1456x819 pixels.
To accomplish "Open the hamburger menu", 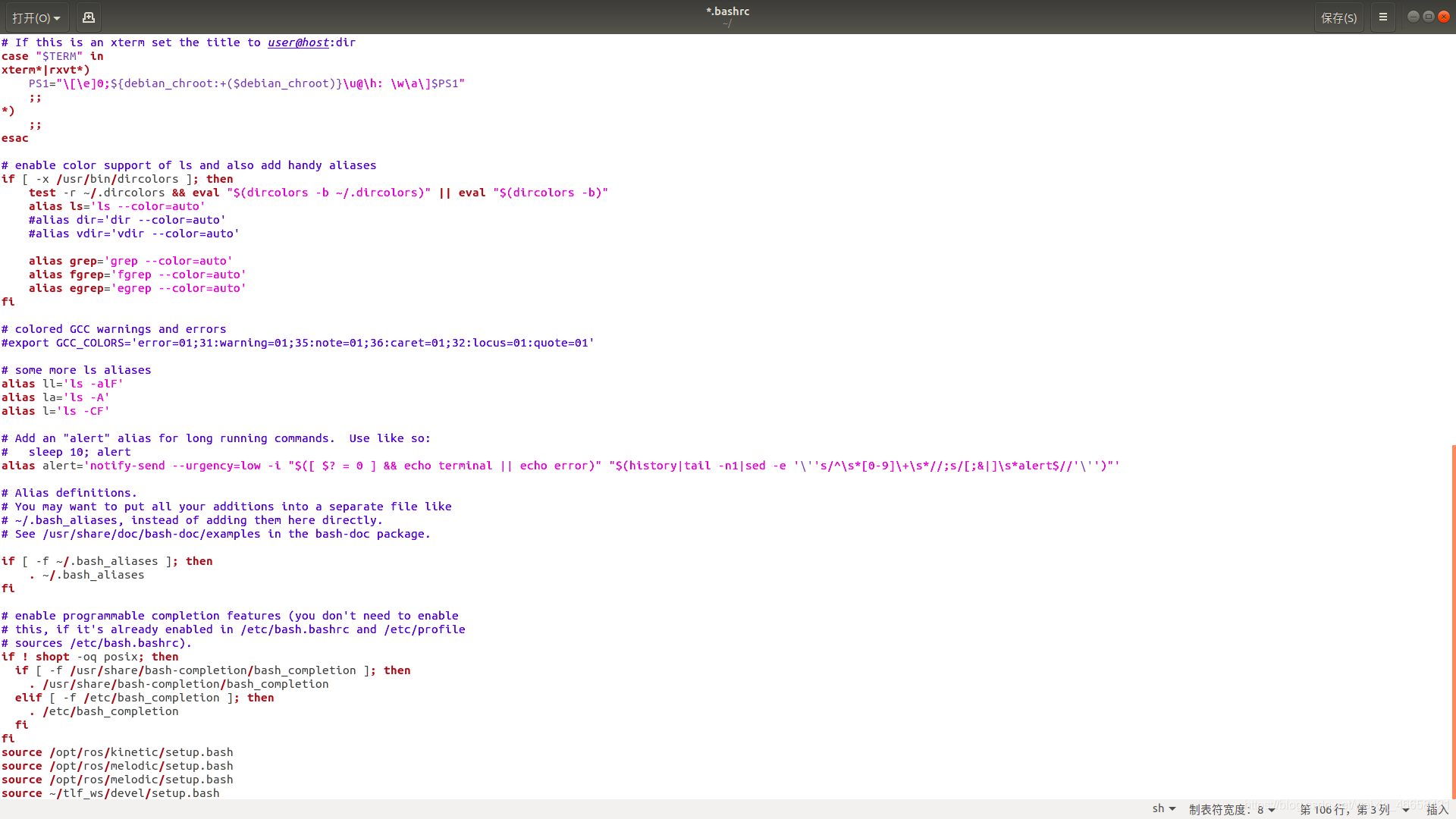I will tap(1382, 17).
